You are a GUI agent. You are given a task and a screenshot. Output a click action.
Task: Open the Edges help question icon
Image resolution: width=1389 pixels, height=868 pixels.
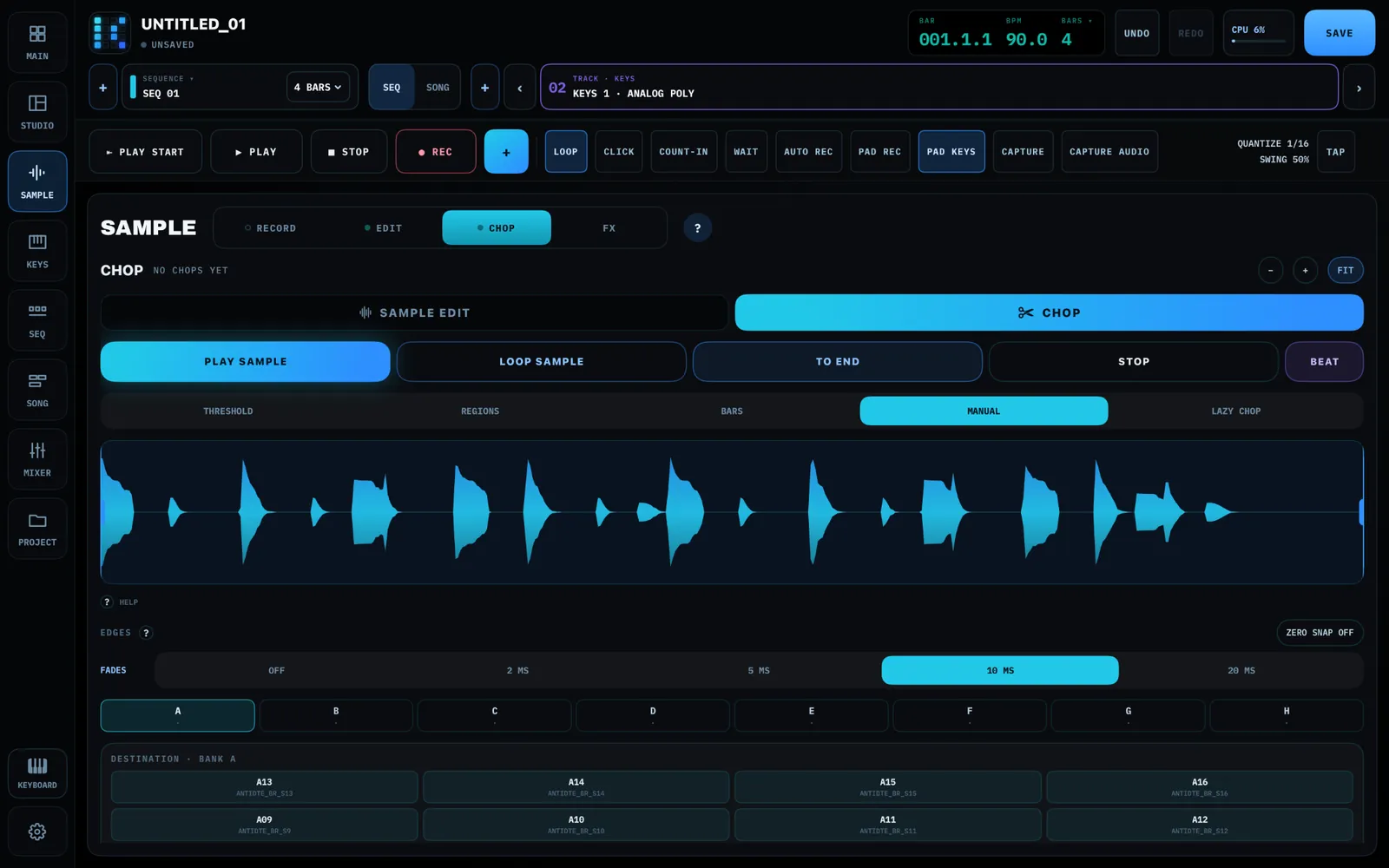(x=146, y=633)
